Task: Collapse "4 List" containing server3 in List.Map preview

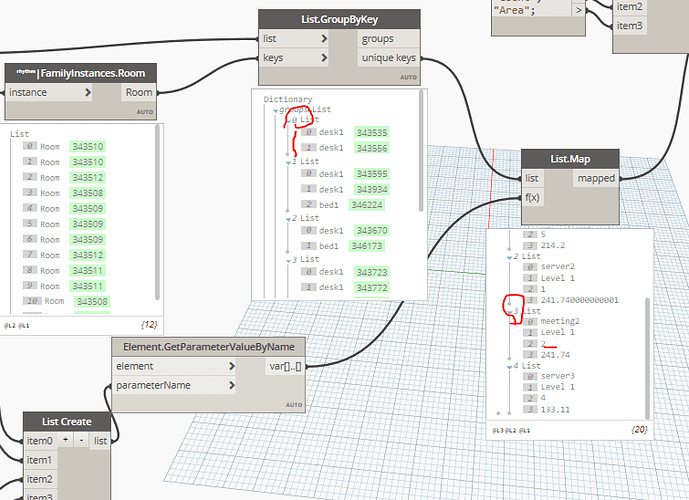Action: pos(510,366)
